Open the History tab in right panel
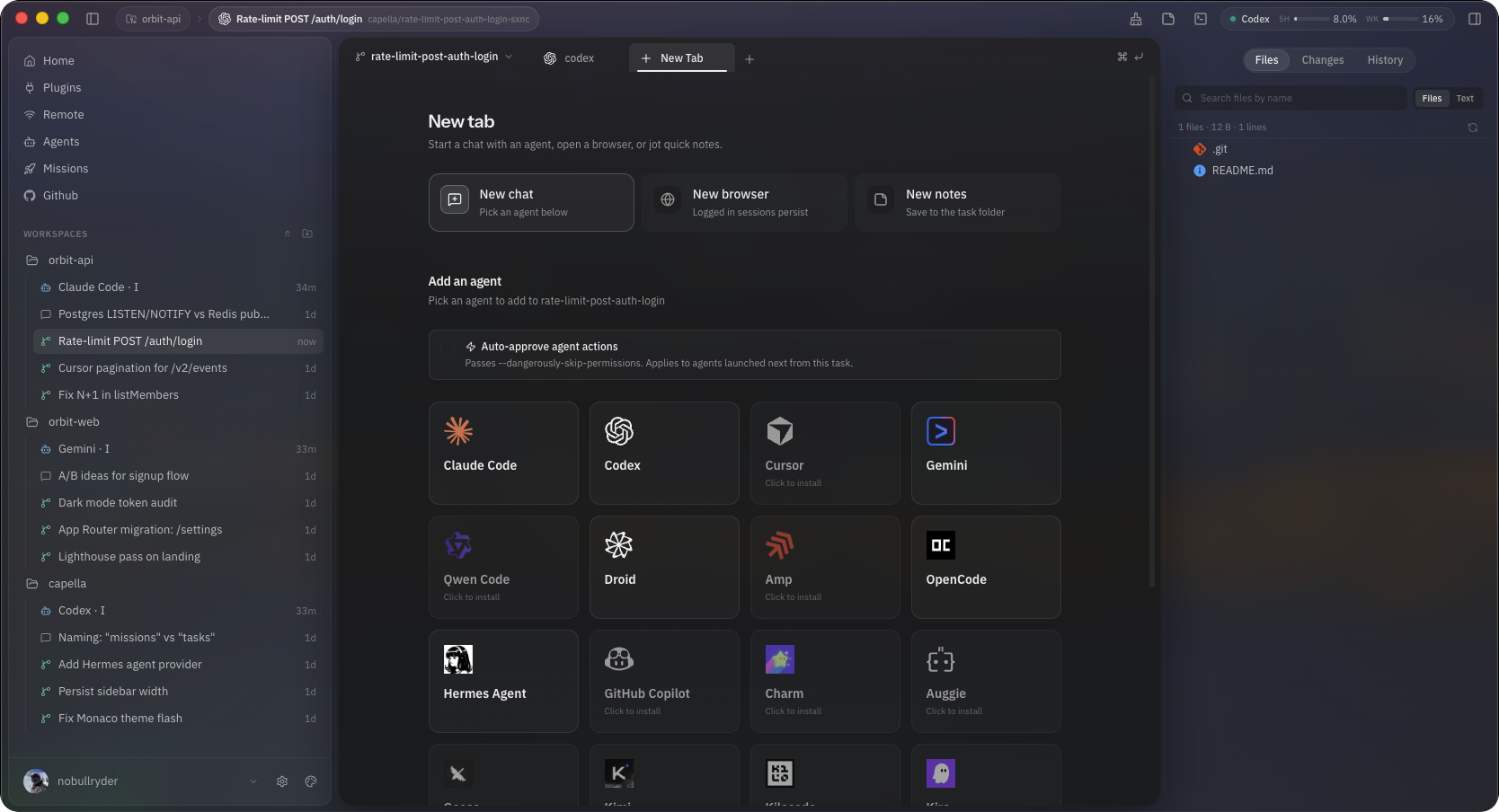1499x812 pixels. 1385,60
